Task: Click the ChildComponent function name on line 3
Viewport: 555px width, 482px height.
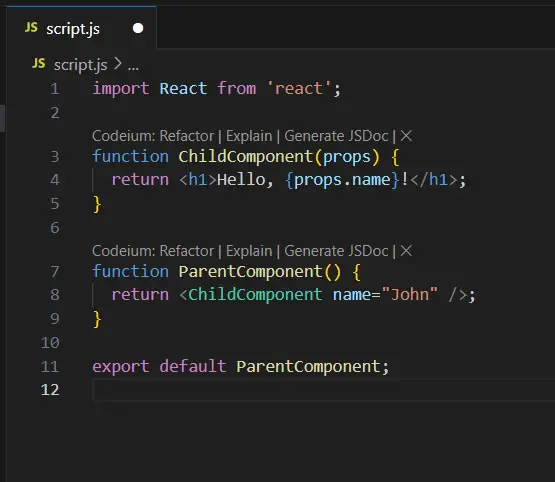Action: pos(246,156)
